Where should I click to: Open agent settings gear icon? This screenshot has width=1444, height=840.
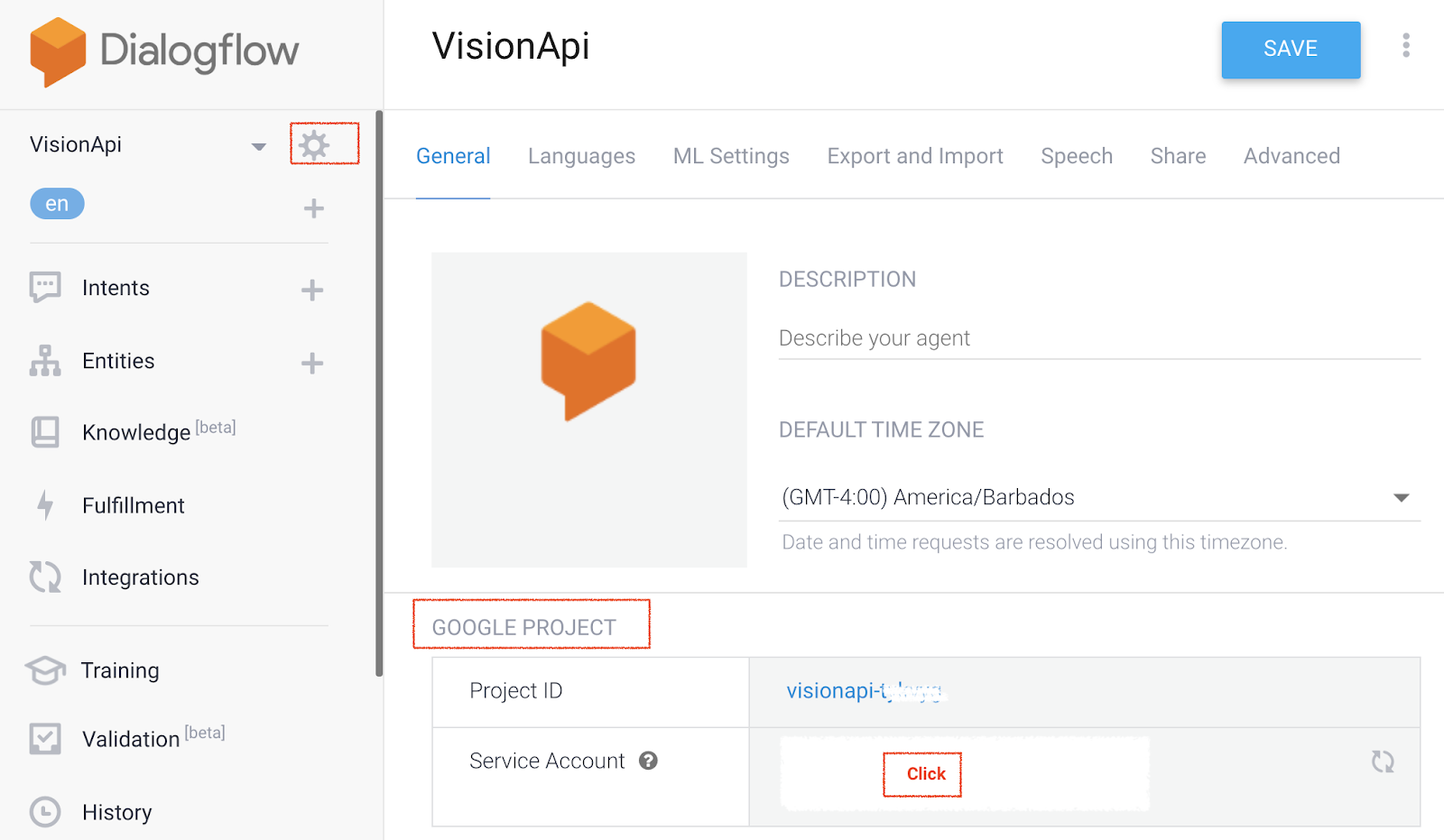pos(314,144)
